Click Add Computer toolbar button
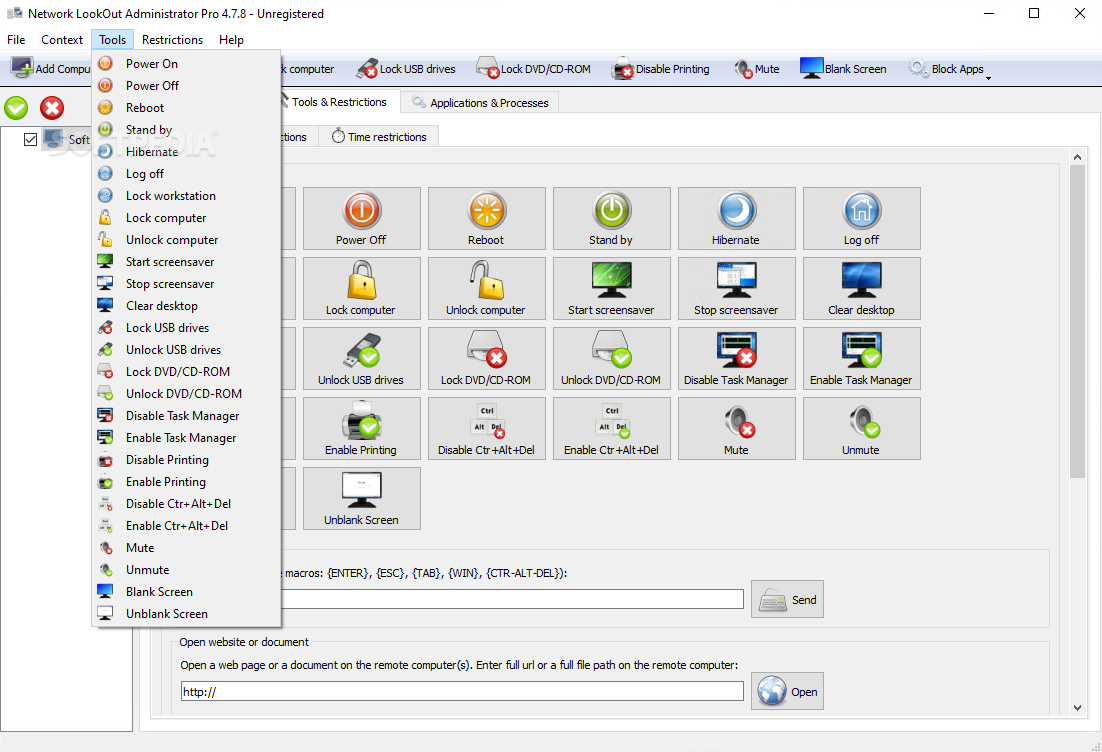1102x752 pixels. pyautogui.click(x=50, y=69)
